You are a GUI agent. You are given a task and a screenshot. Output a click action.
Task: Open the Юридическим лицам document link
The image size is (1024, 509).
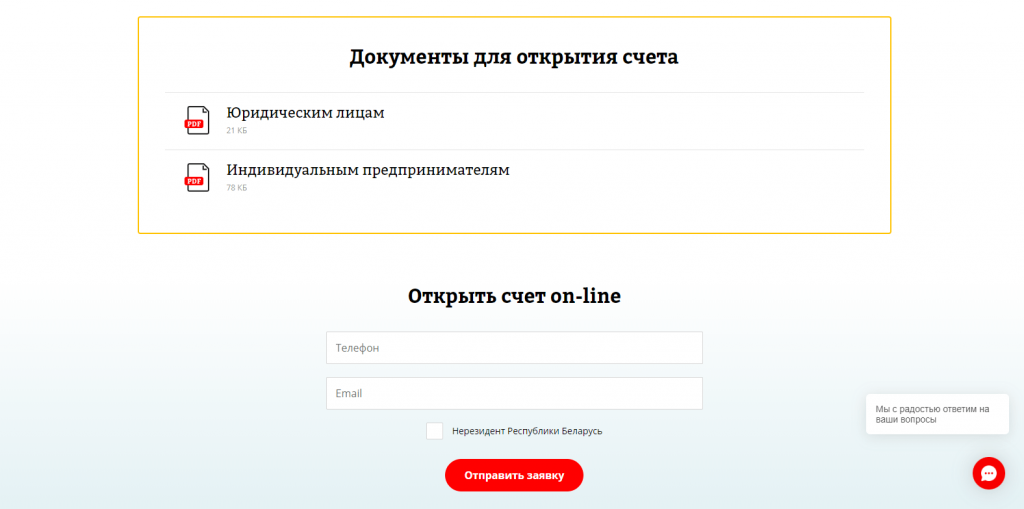click(x=306, y=113)
